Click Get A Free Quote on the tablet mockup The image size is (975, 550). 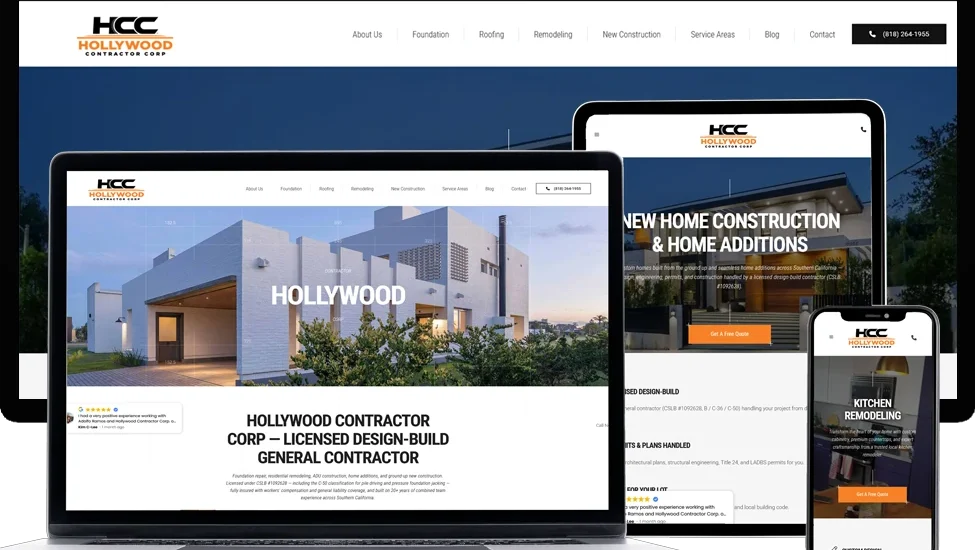(729, 334)
